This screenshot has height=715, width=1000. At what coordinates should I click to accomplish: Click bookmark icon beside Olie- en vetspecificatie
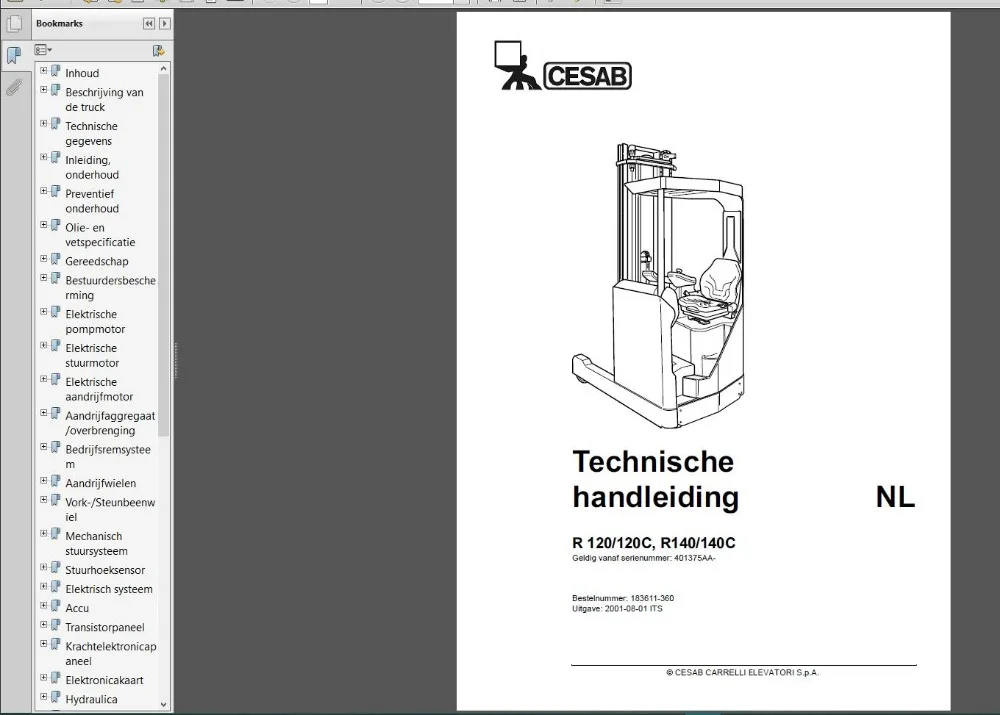point(55,225)
